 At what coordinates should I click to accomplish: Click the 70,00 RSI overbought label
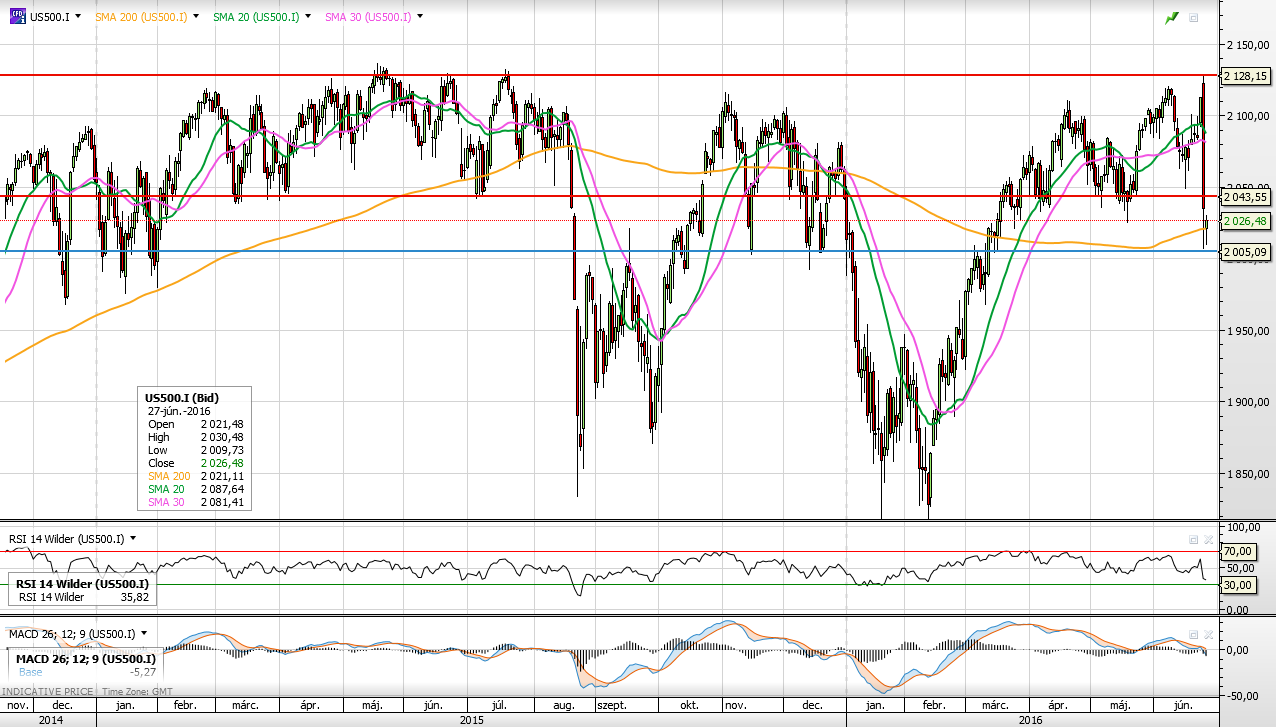coord(1238,551)
